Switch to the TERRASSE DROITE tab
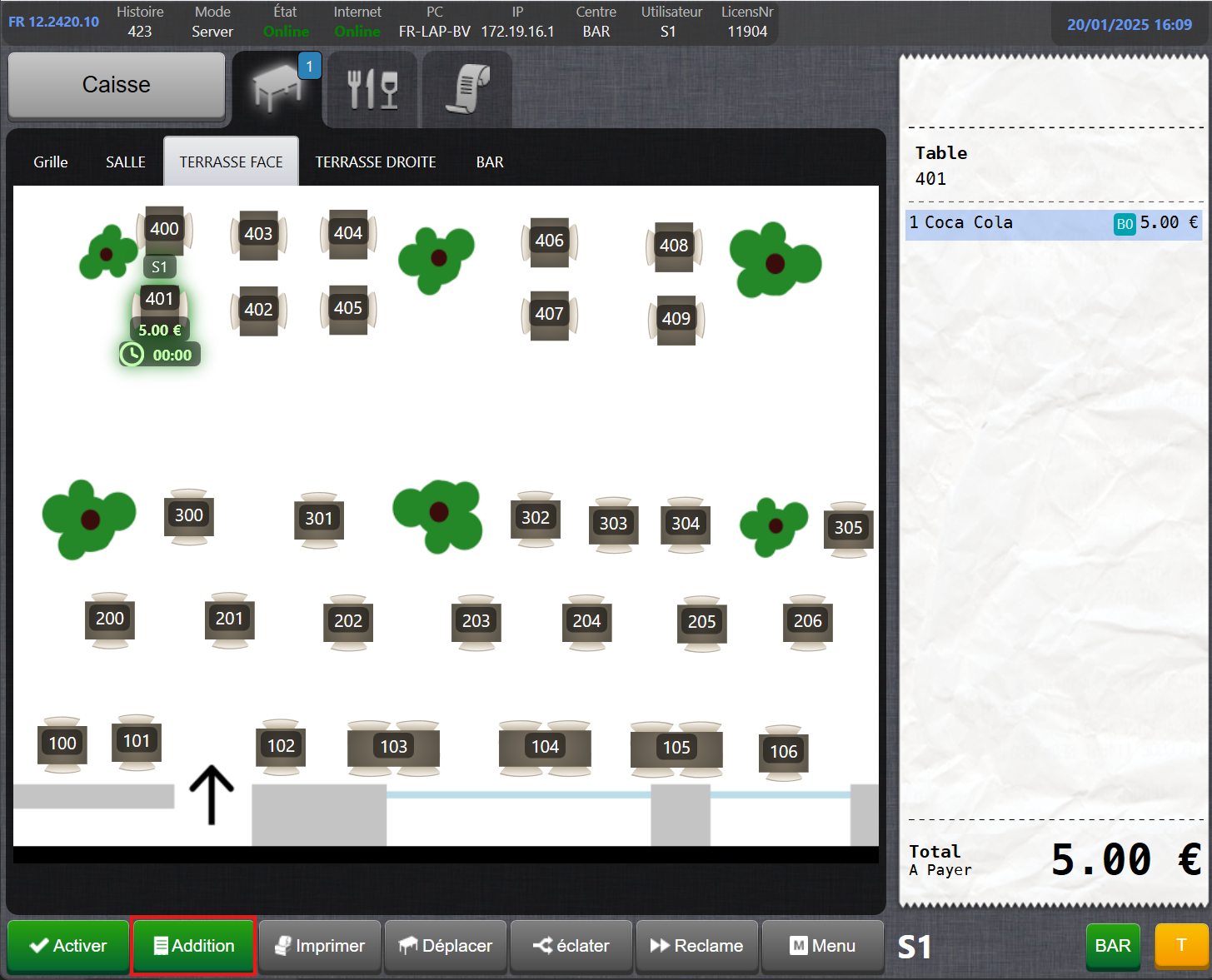 376,162
